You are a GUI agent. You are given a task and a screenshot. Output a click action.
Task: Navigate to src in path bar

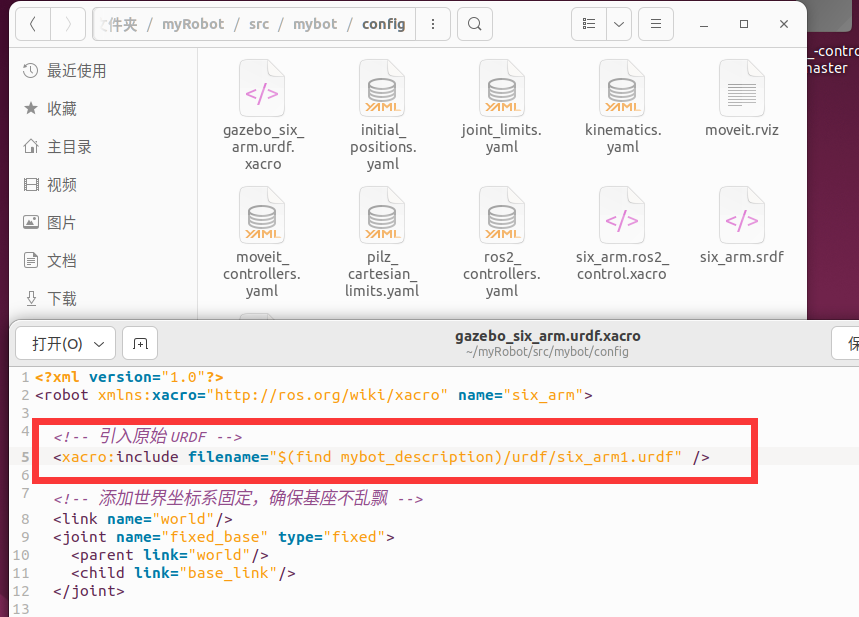[259, 24]
